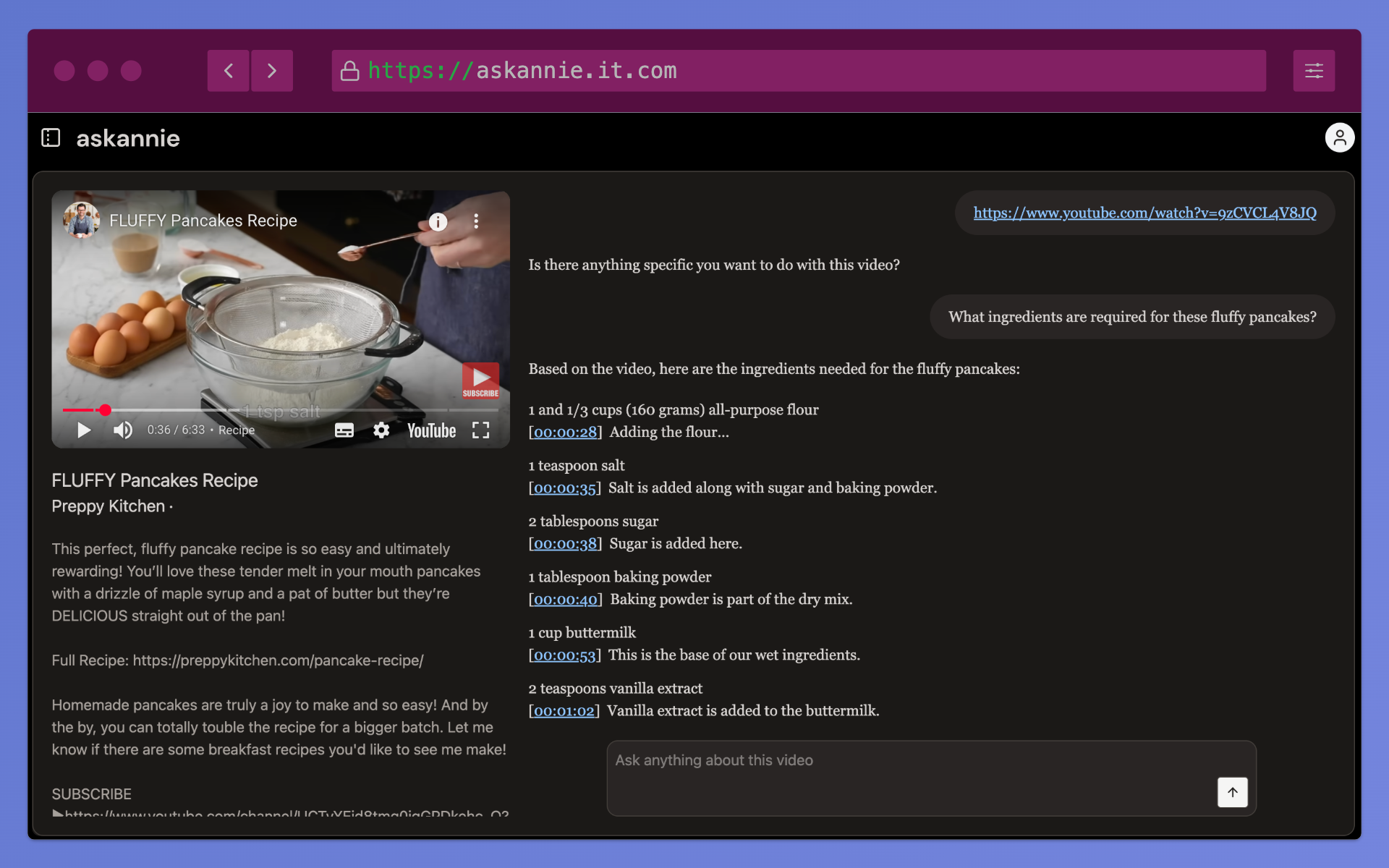This screenshot has width=1389, height=868.
Task: Open the YouTube watch link in chat
Action: click(x=1144, y=213)
